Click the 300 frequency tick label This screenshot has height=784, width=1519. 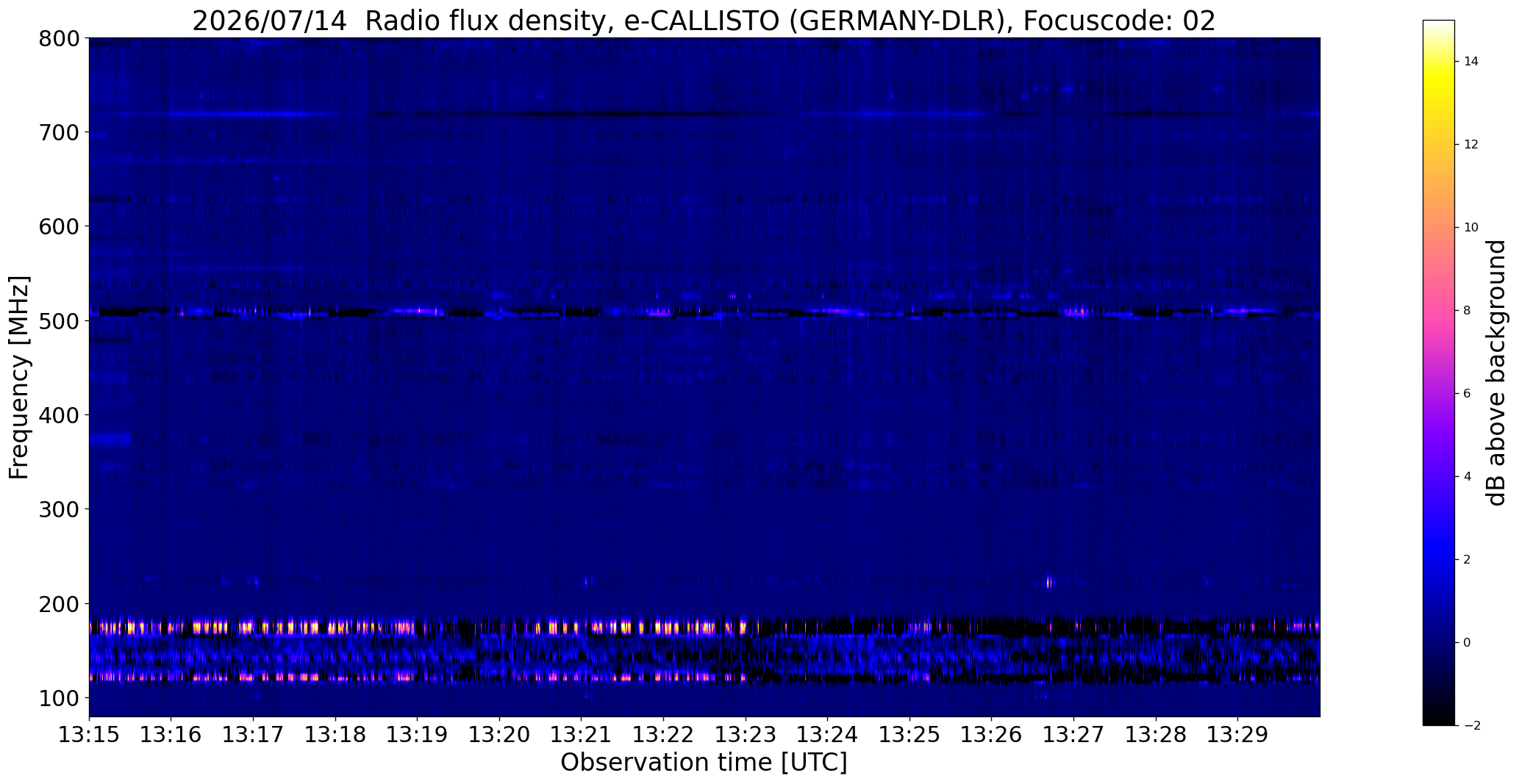59,509
